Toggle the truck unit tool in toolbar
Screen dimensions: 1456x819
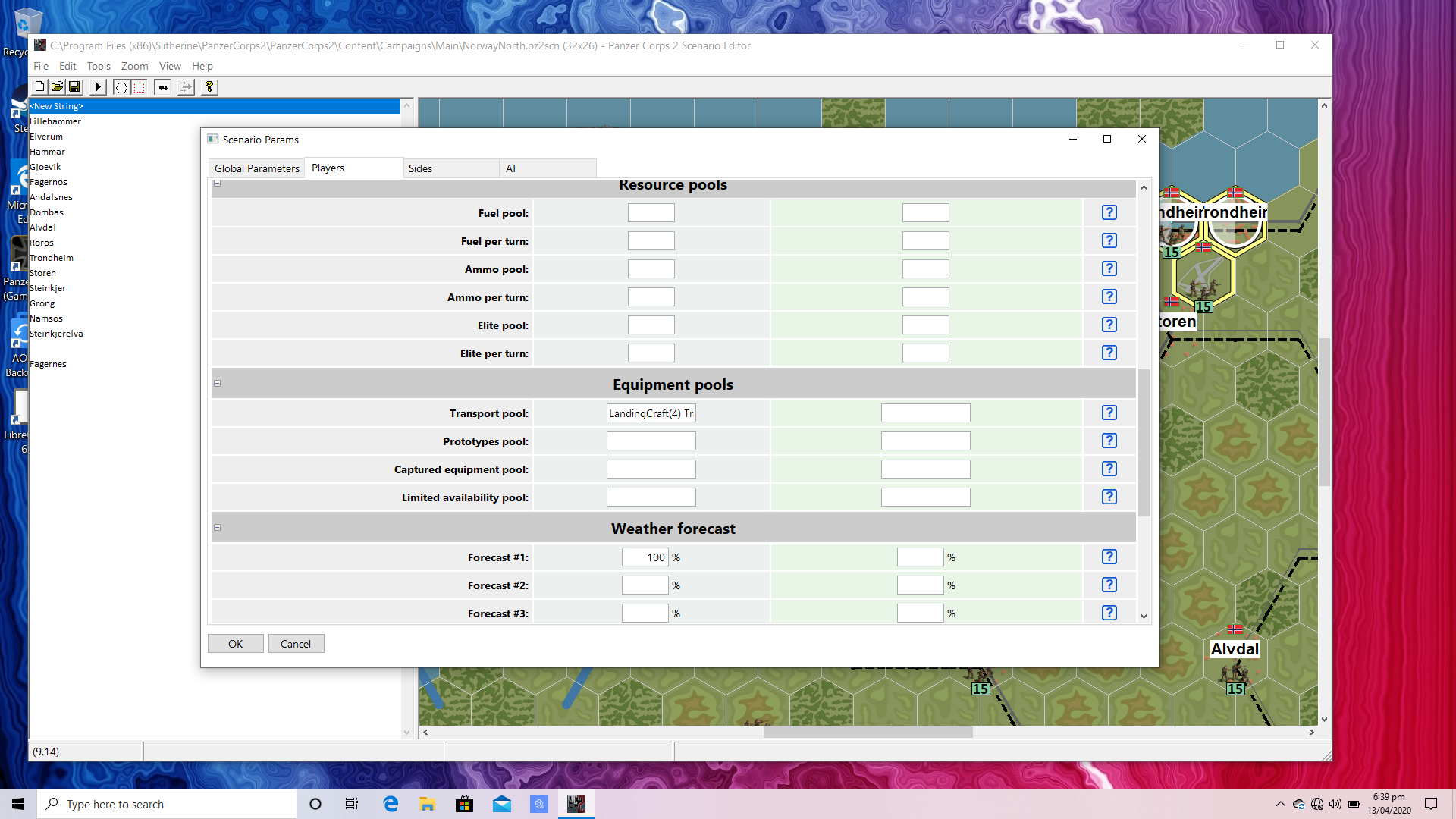[163, 87]
